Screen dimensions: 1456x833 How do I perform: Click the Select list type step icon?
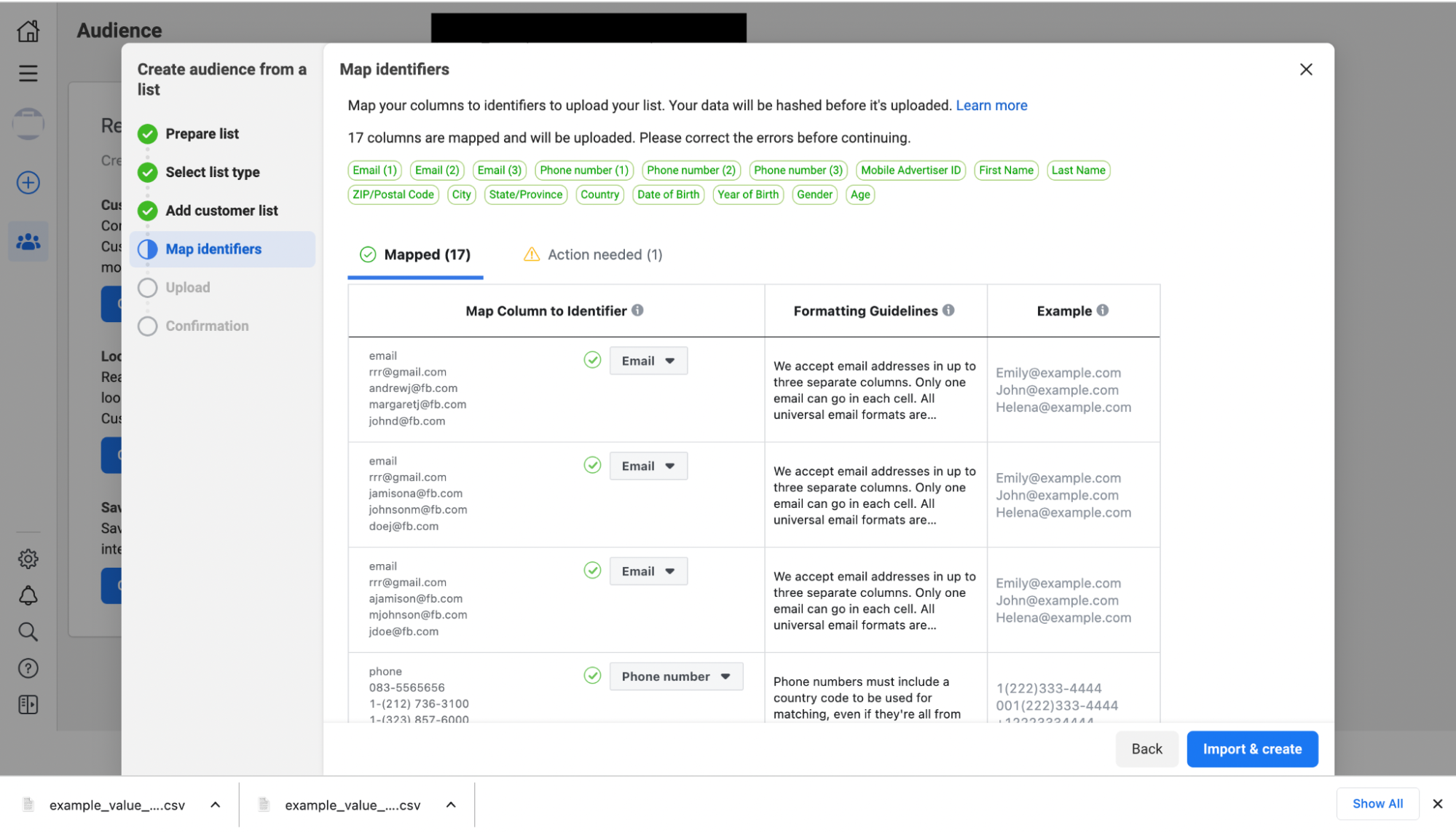point(148,171)
